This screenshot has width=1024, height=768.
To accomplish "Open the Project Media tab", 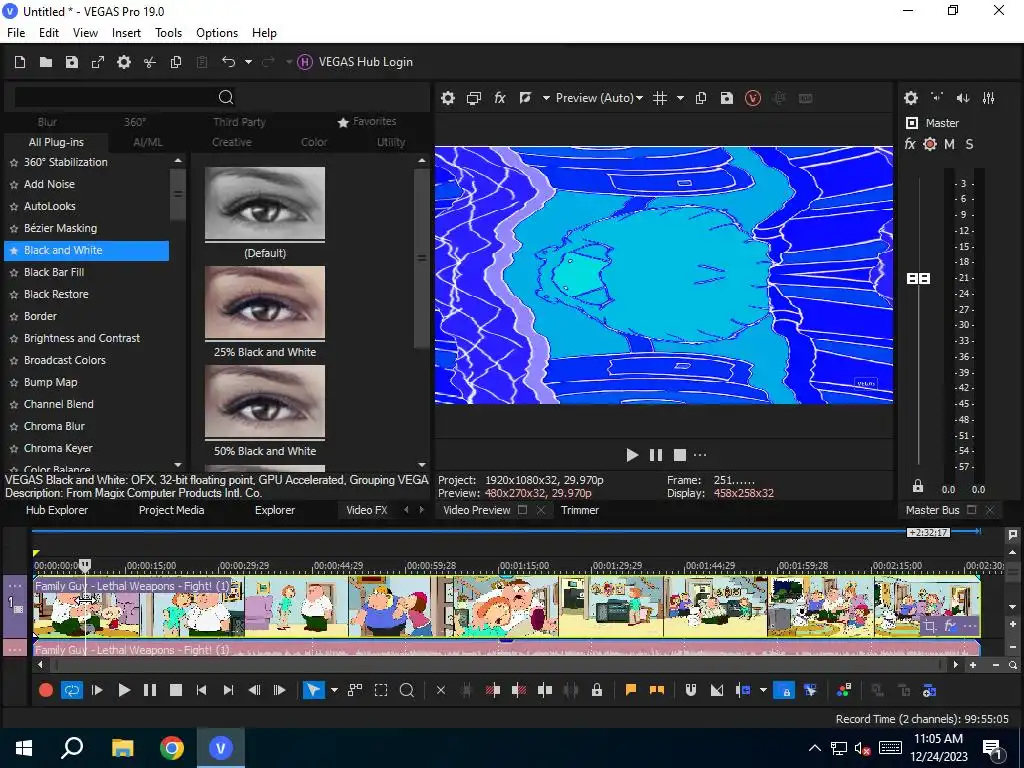I will pos(172,510).
